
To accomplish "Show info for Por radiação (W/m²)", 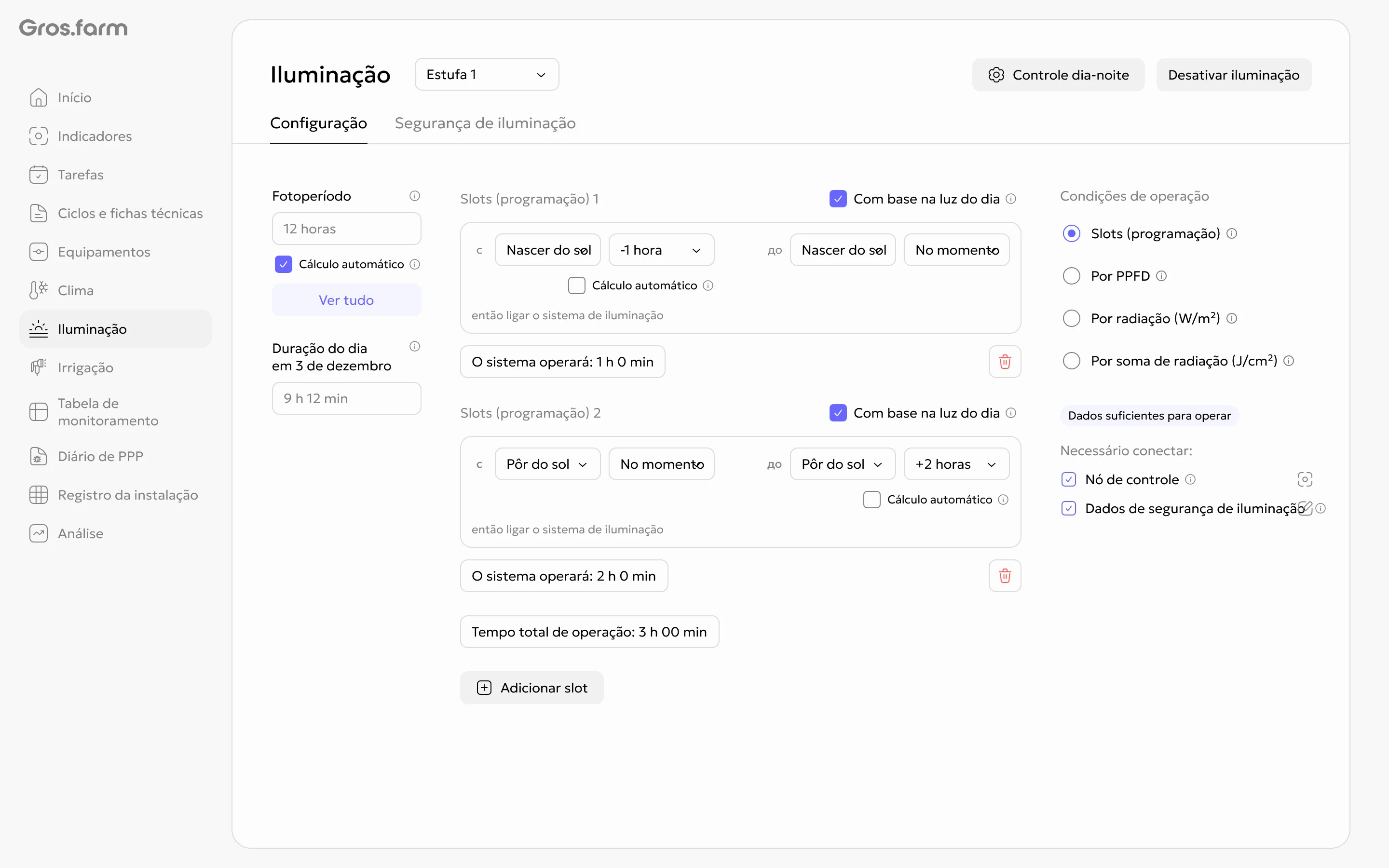I will 1232,319.
